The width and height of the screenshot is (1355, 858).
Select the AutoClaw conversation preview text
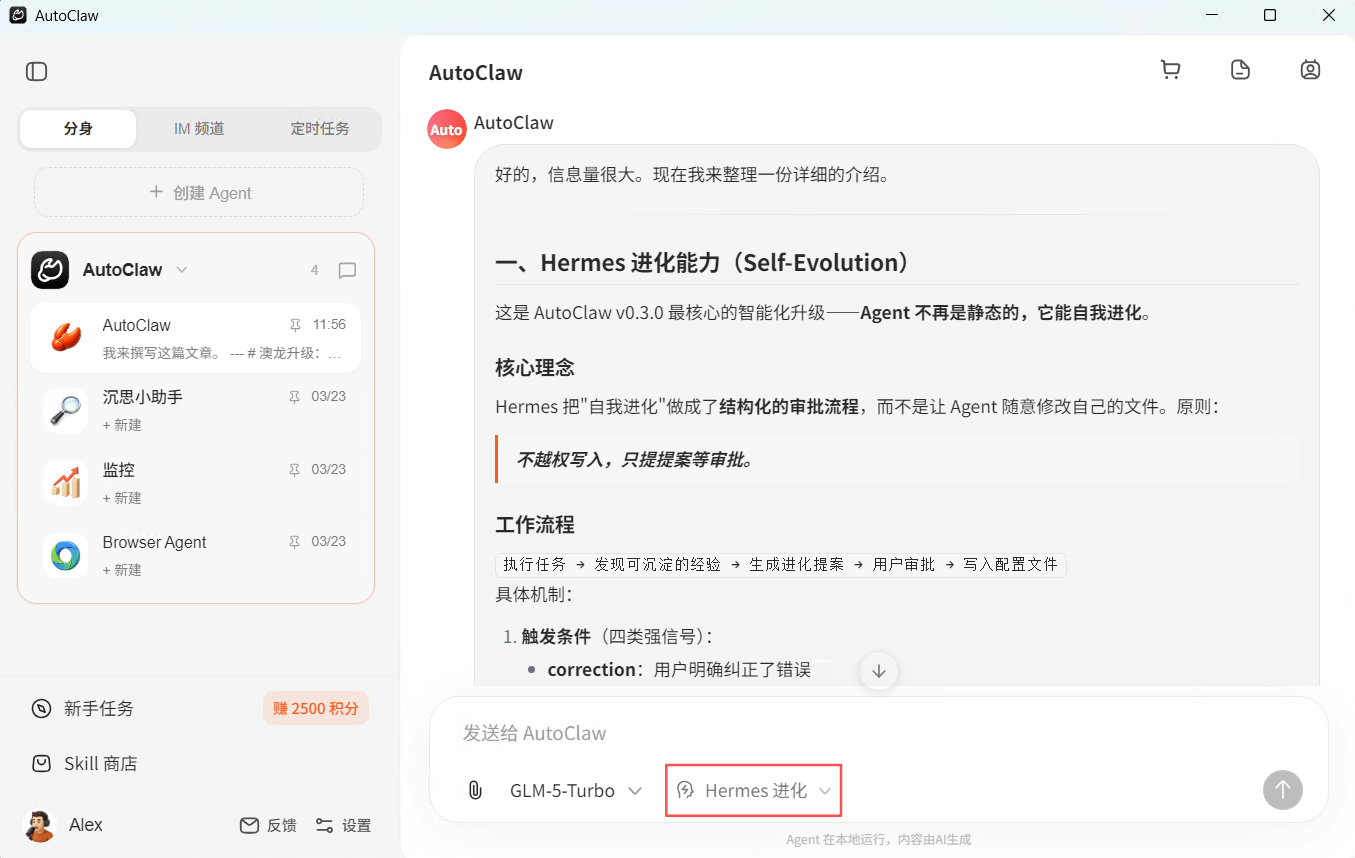click(222, 353)
